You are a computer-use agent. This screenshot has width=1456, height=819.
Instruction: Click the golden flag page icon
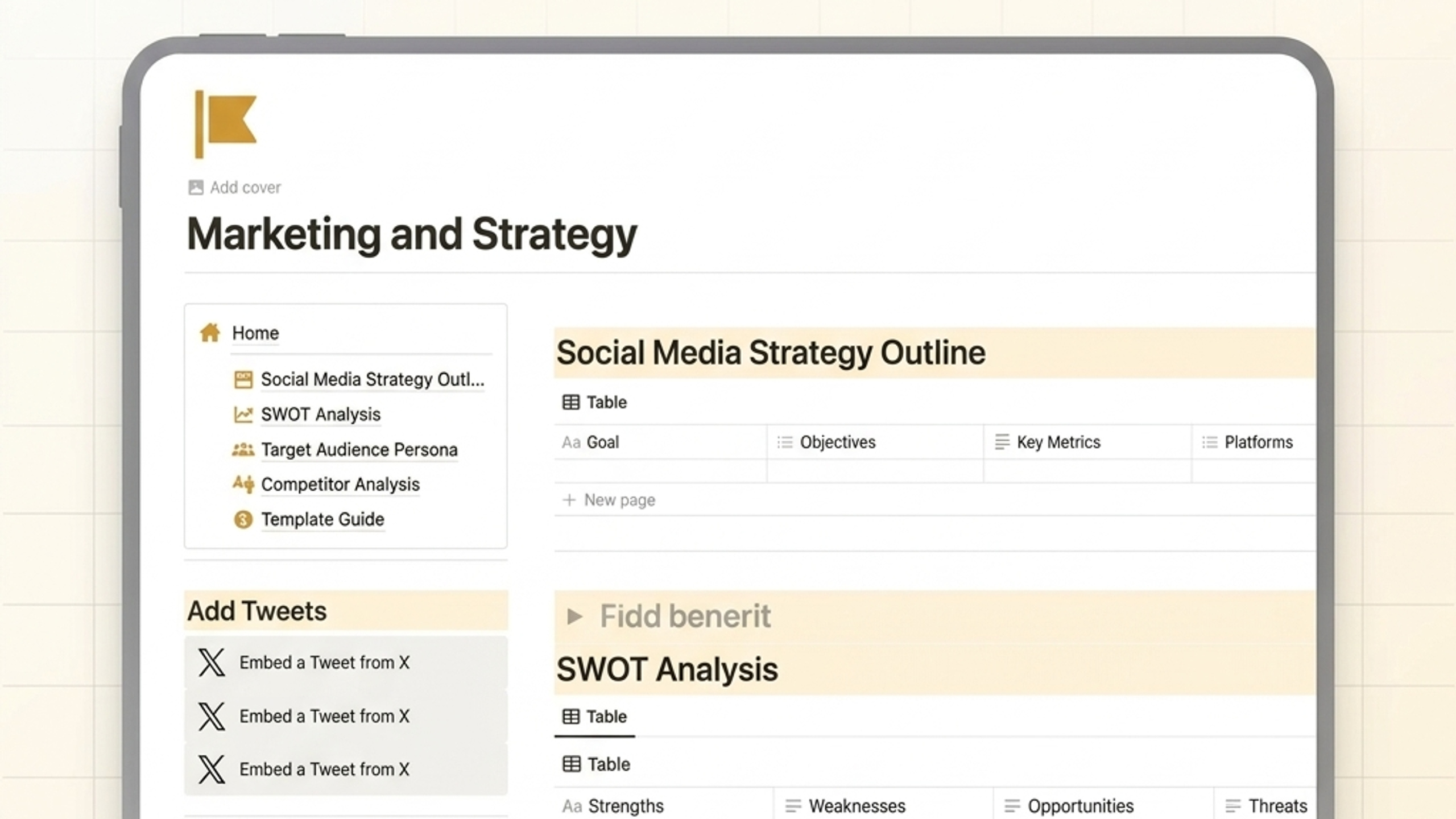click(x=225, y=124)
